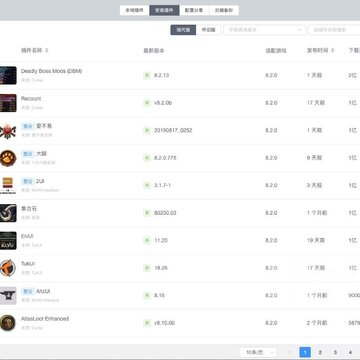Click version text "v8.2.0b"
This screenshot has width=360, height=360.
click(163, 103)
